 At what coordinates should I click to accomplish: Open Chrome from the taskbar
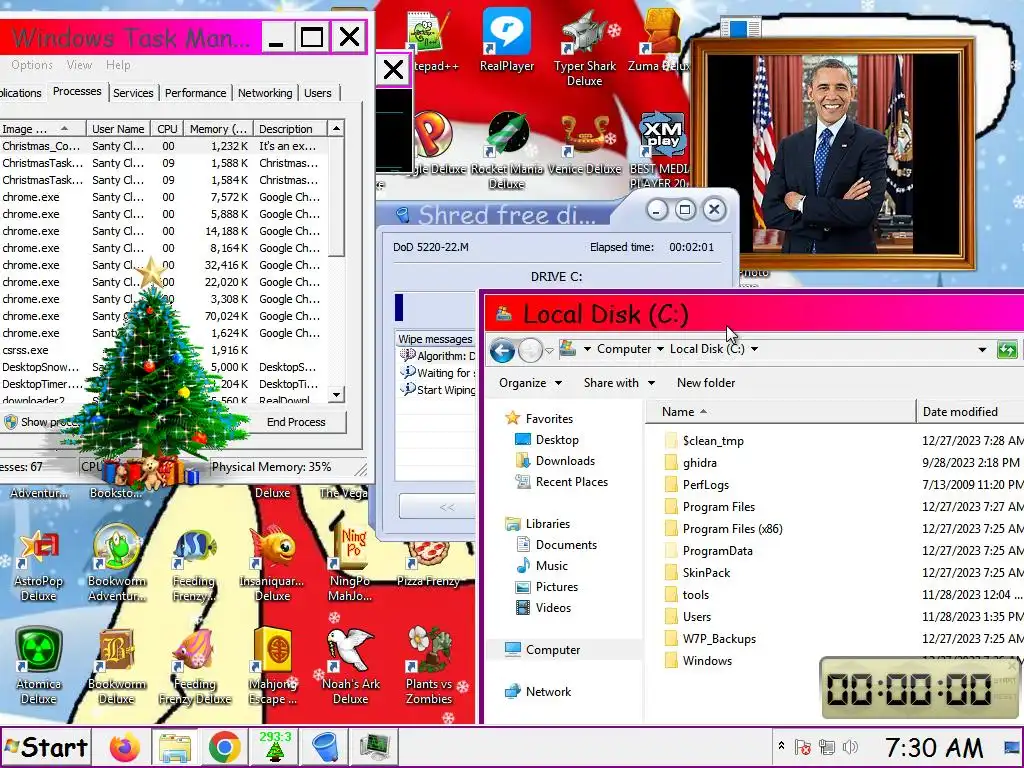point(224,747)
